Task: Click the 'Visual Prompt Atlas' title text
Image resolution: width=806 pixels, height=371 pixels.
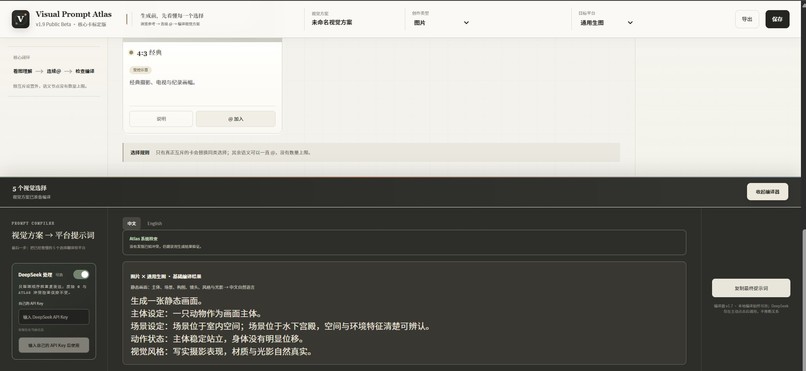Action: [74, 14]
